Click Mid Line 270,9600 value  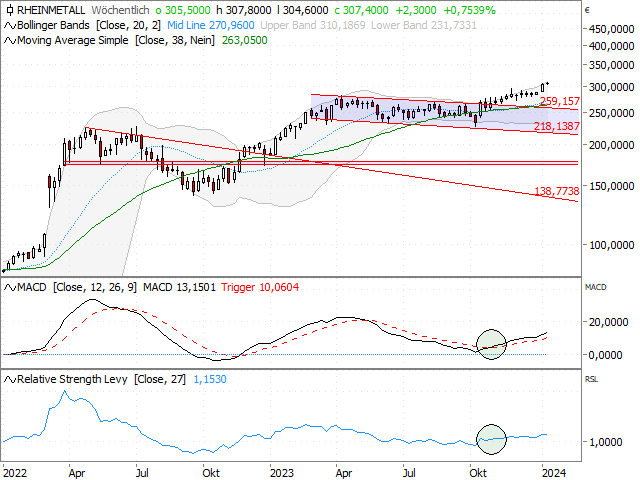[x=211, y=25]
